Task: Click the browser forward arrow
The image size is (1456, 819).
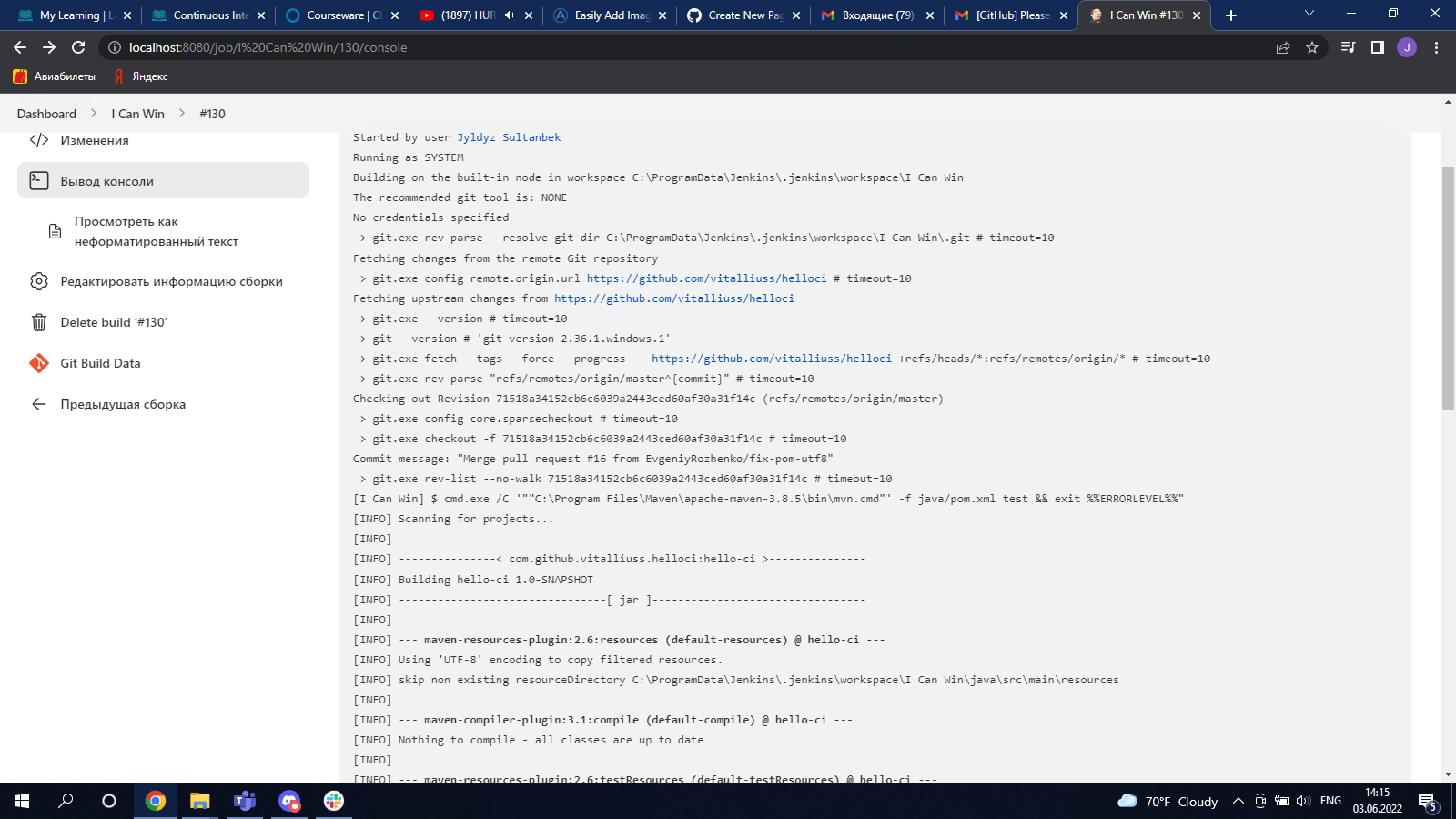Action: (x=49, y=47)
